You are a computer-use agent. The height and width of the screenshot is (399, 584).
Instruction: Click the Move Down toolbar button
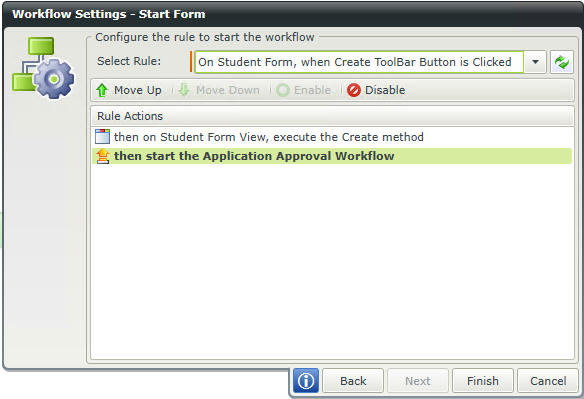click(x=219, y=90)
